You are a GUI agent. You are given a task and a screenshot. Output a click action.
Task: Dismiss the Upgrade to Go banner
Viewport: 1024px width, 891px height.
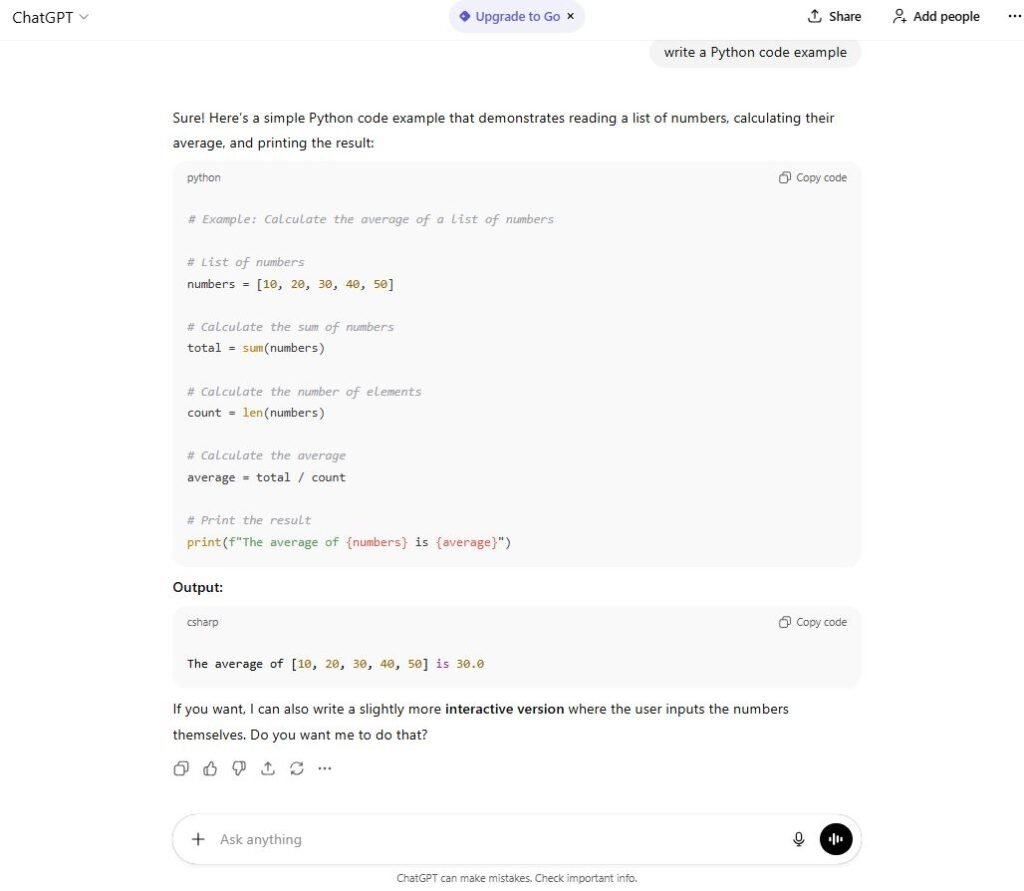(x=570, y=16)
